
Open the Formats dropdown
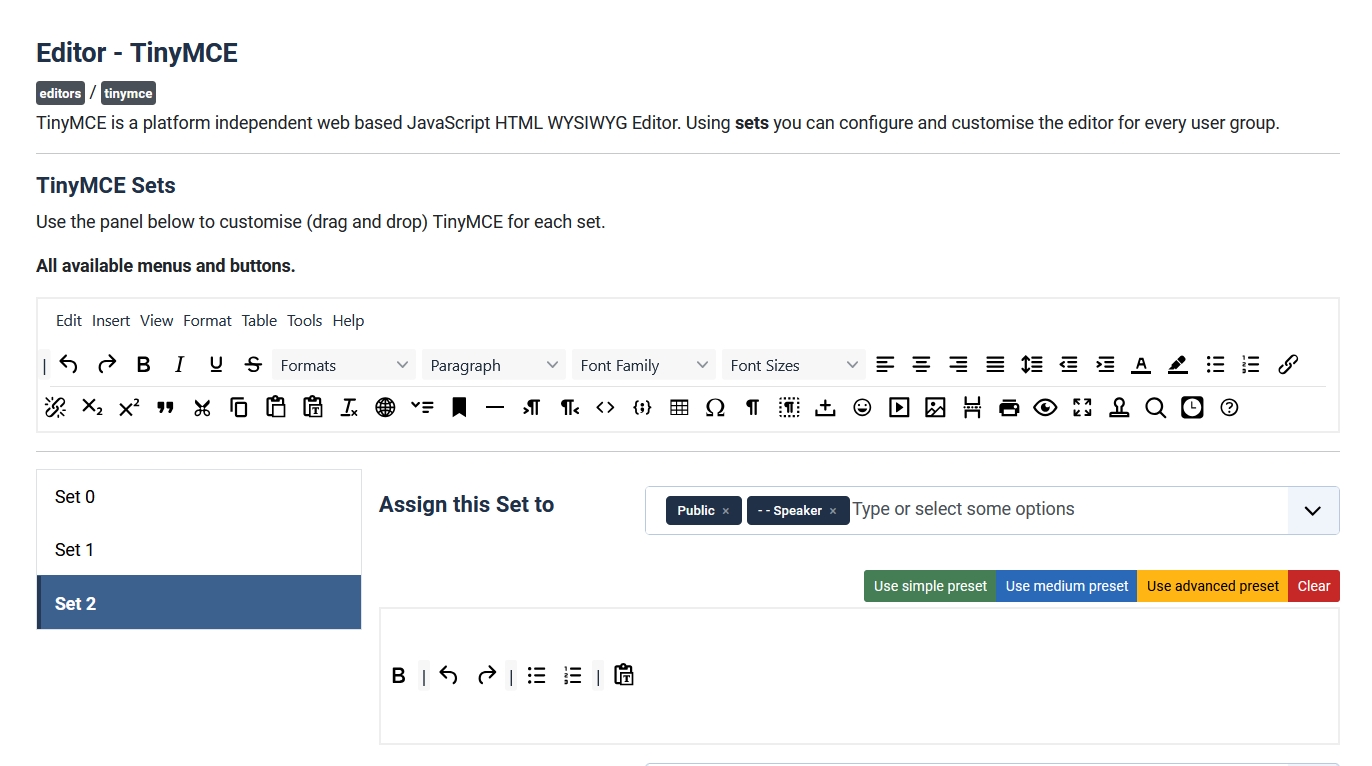pyautogui.click(x=343, y=365)
